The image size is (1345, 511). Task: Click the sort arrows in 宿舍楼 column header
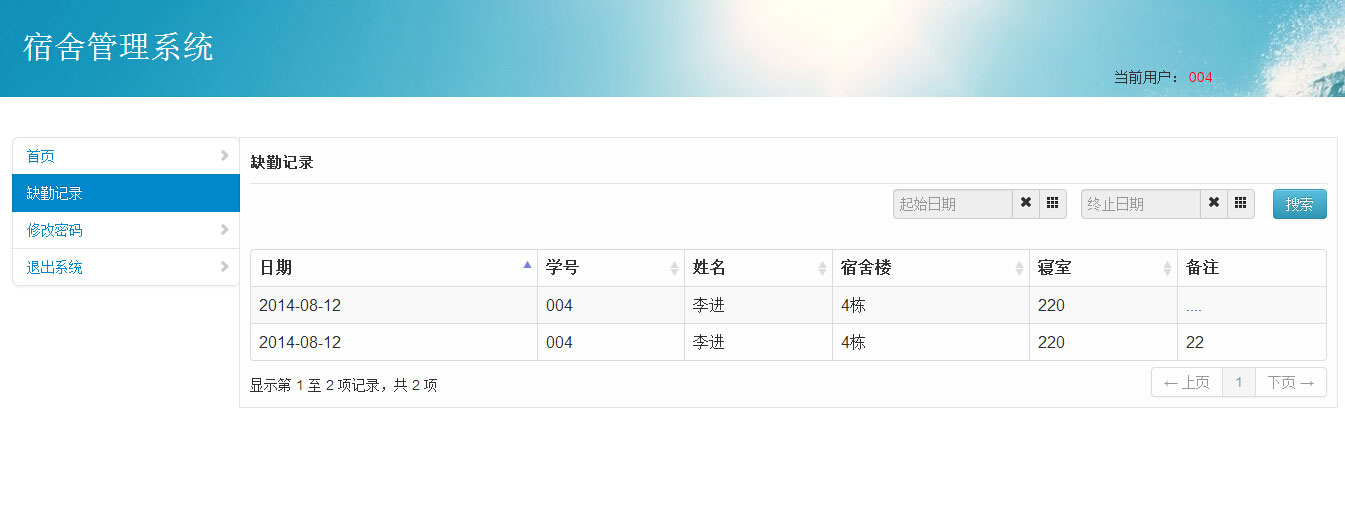coord(1019,268)
